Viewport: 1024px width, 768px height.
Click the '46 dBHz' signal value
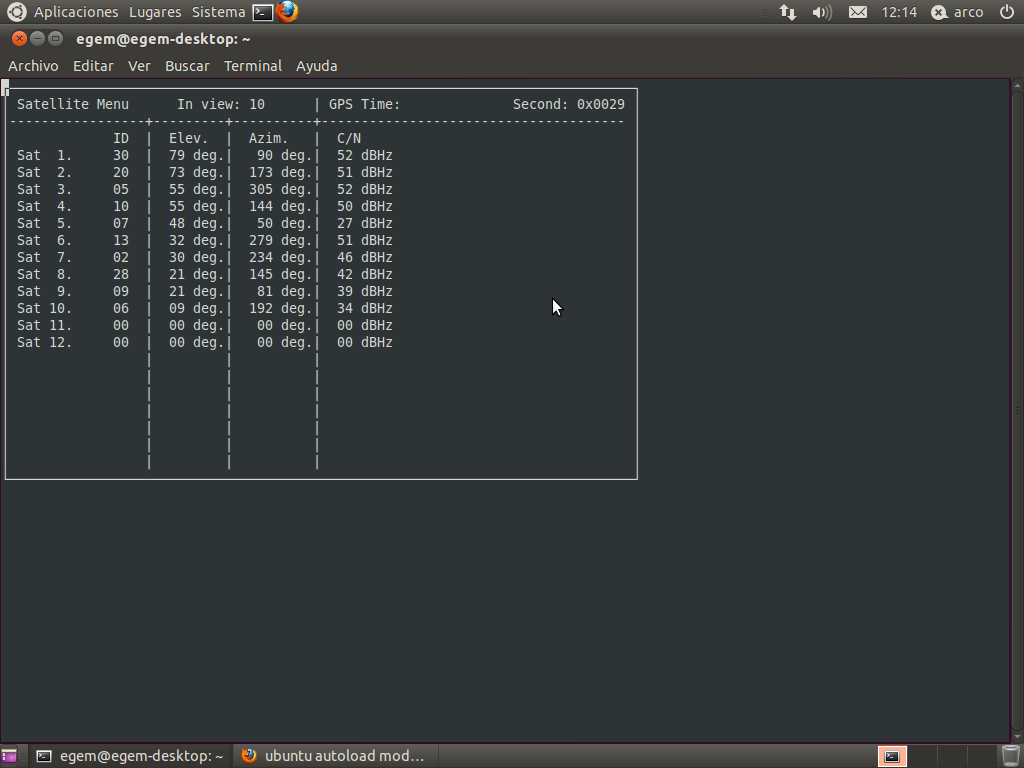(x=365, y=257)
